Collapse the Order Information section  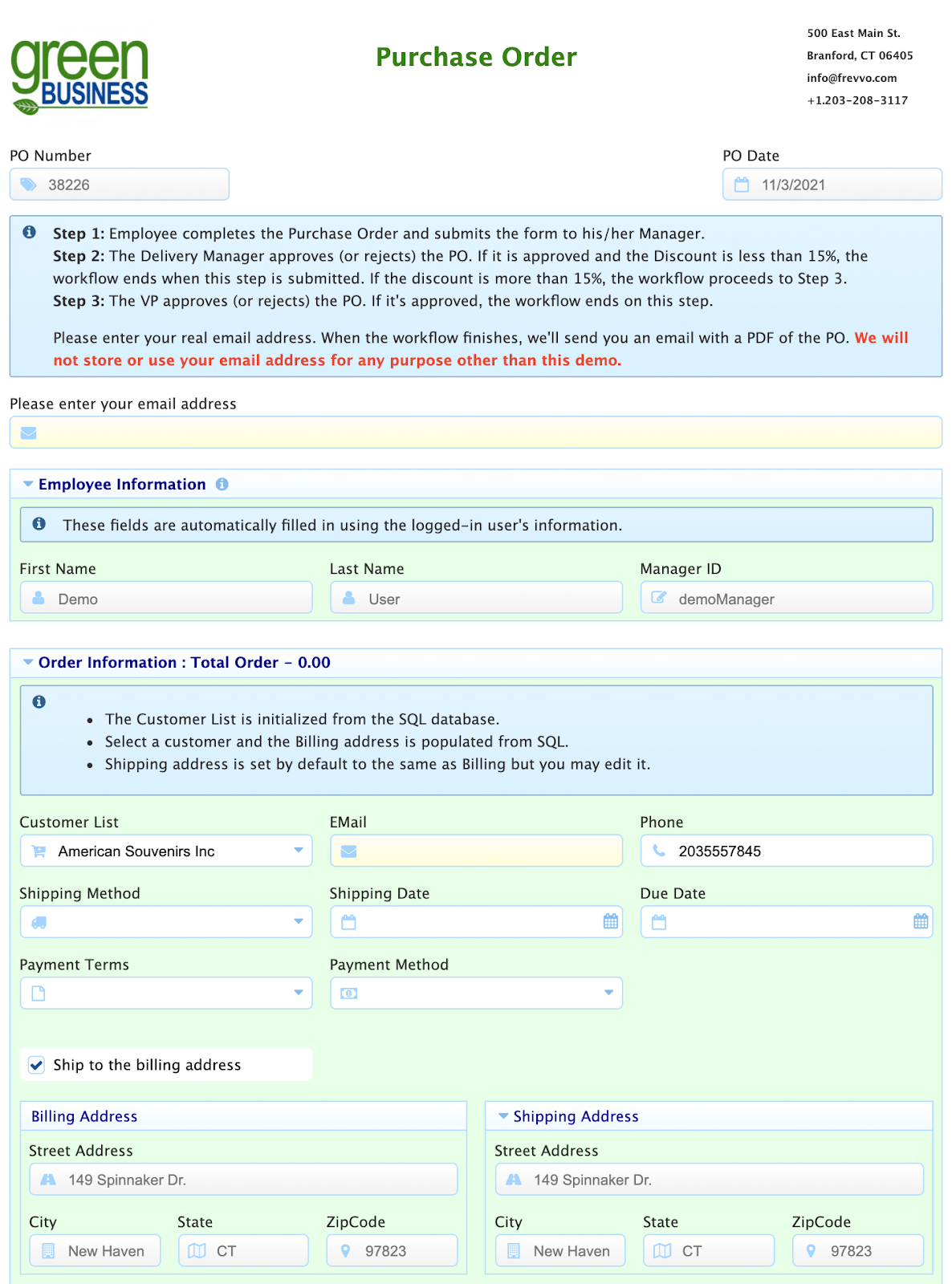[x=28, y=662]
